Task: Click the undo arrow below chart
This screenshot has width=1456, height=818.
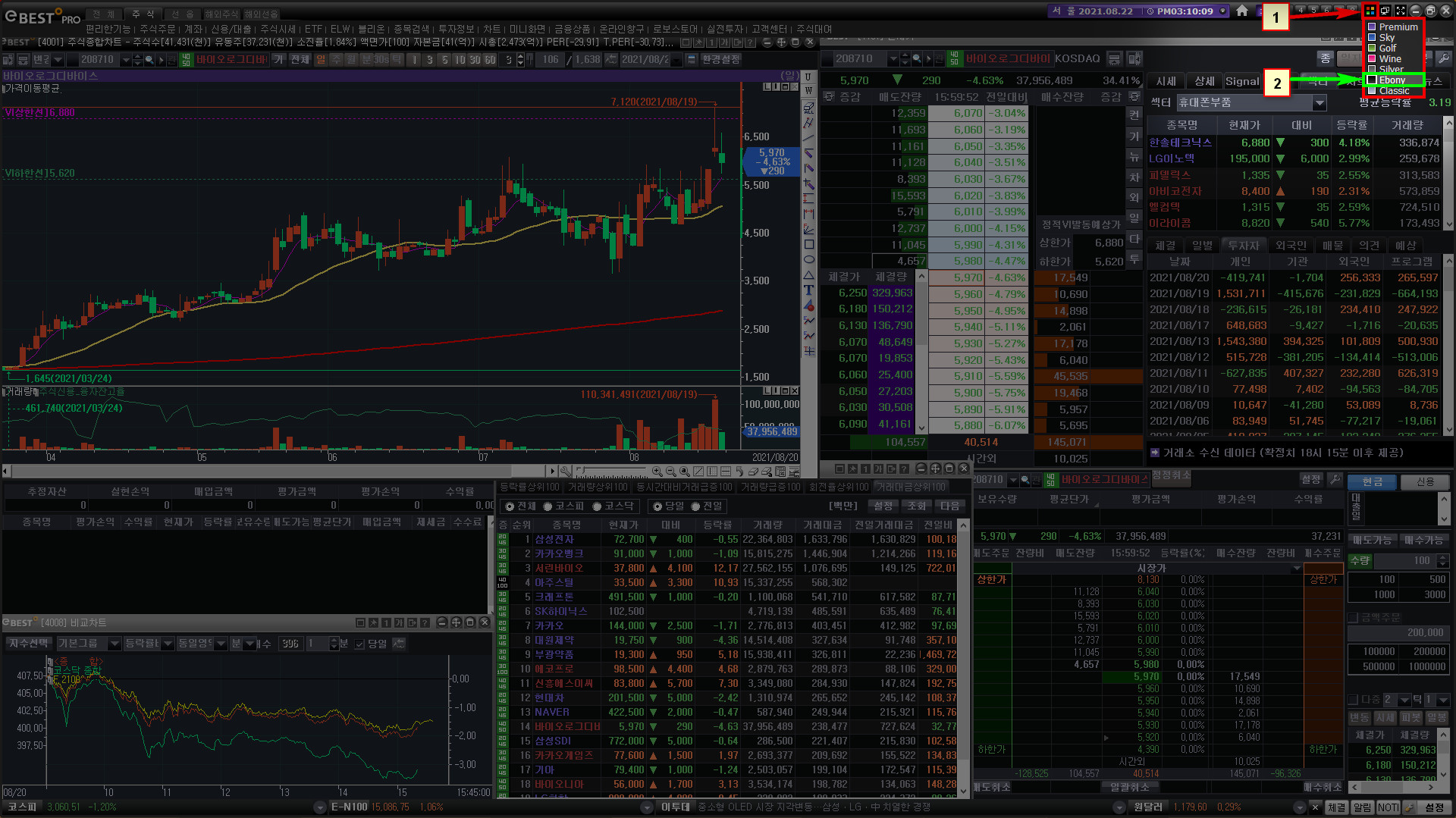Action: click(739, 472)
